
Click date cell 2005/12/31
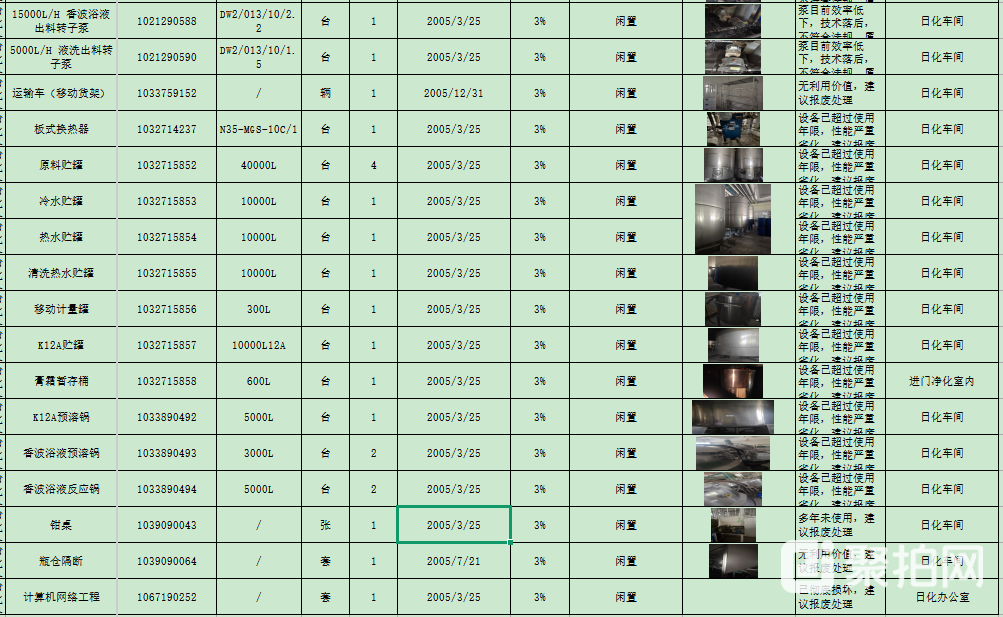coord(453,93)
